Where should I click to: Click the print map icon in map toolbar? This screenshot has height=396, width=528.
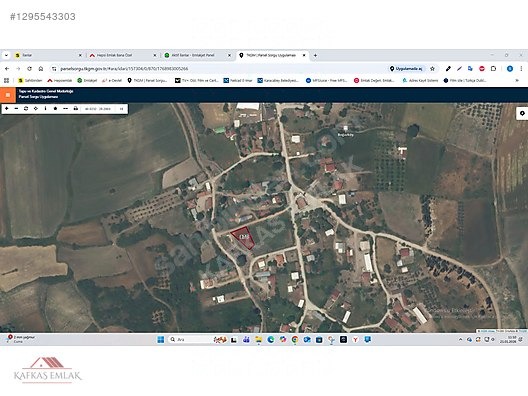click(76, 108)
